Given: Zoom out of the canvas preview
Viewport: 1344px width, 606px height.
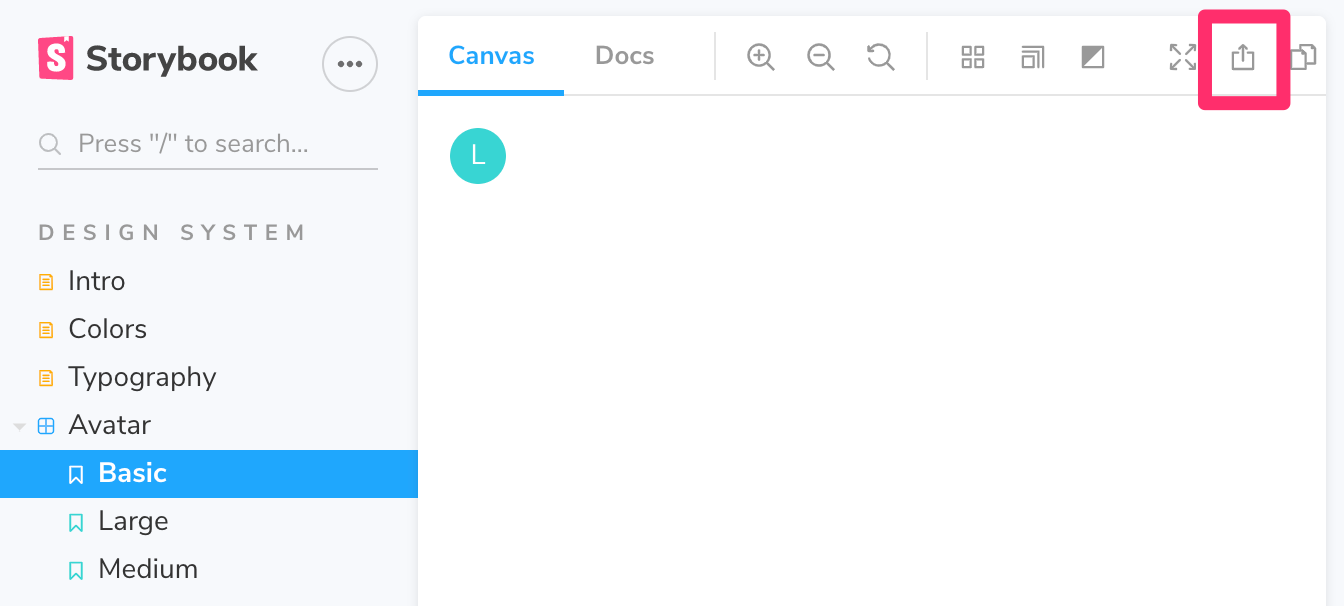Looking at the screenshot, I should pos(820,57).
